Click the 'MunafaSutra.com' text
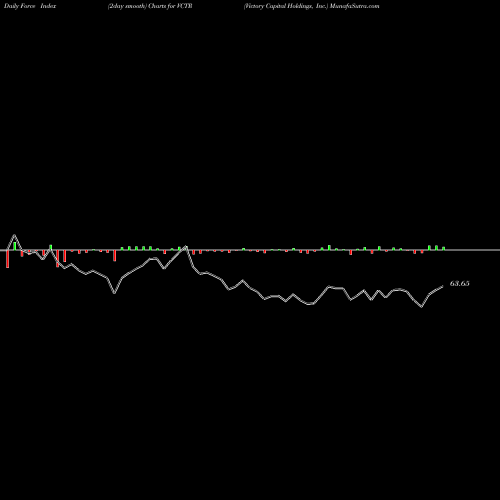500x500 pixels. [x=355, y=6]
